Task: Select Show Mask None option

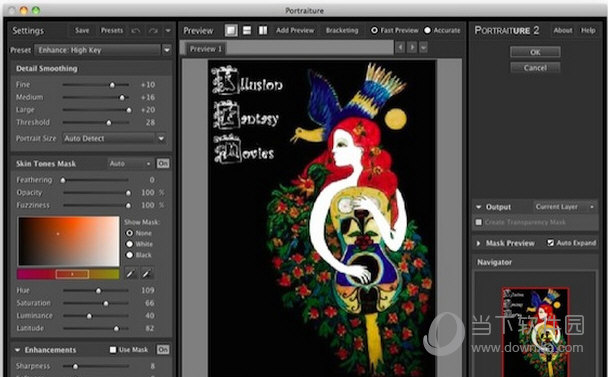Action: pos(130,233)
